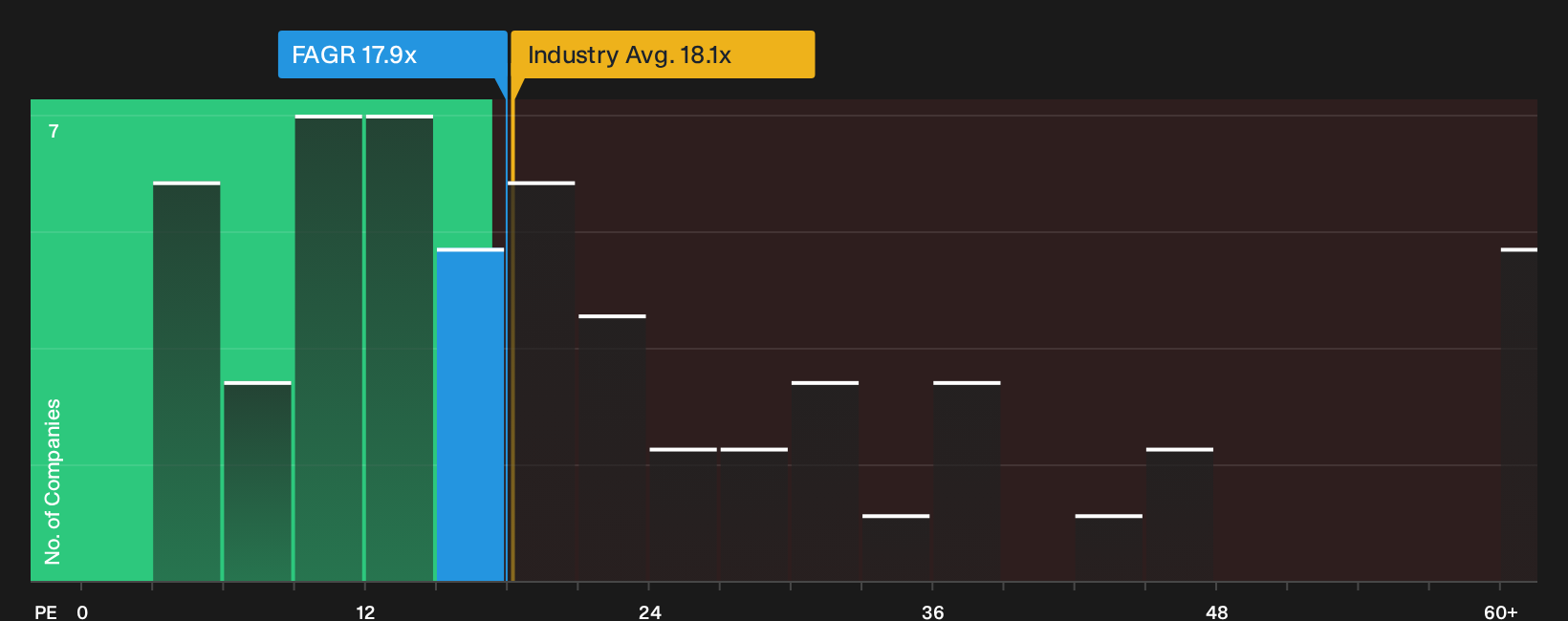Select the bar starting at PE 24
Viewport: 1568px width, 621px height.
[683, 514]
